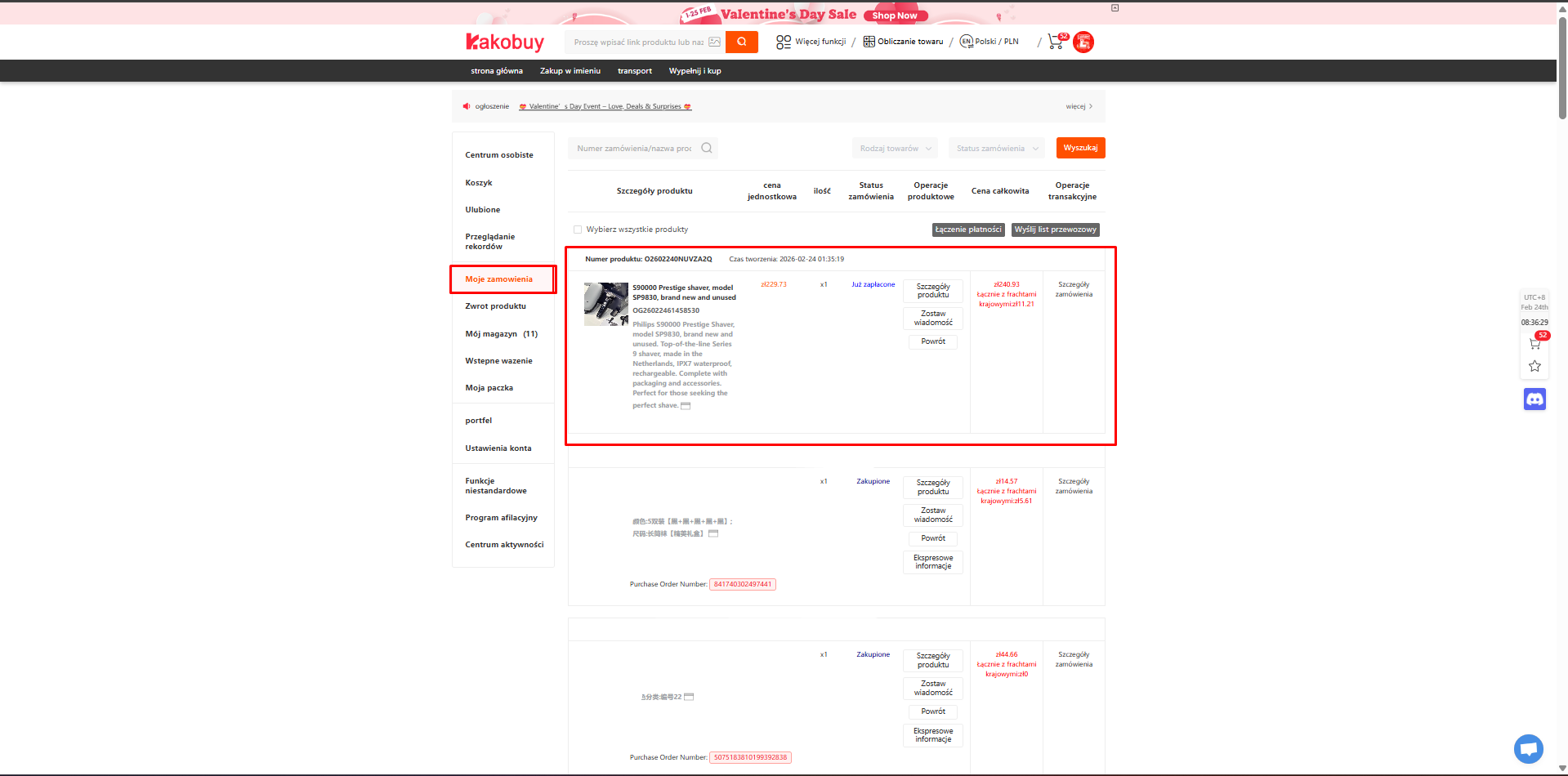The image size is (1568, 776).
Task: Open the Valentine's Day Event announcement link
Action: coord(605,106)
